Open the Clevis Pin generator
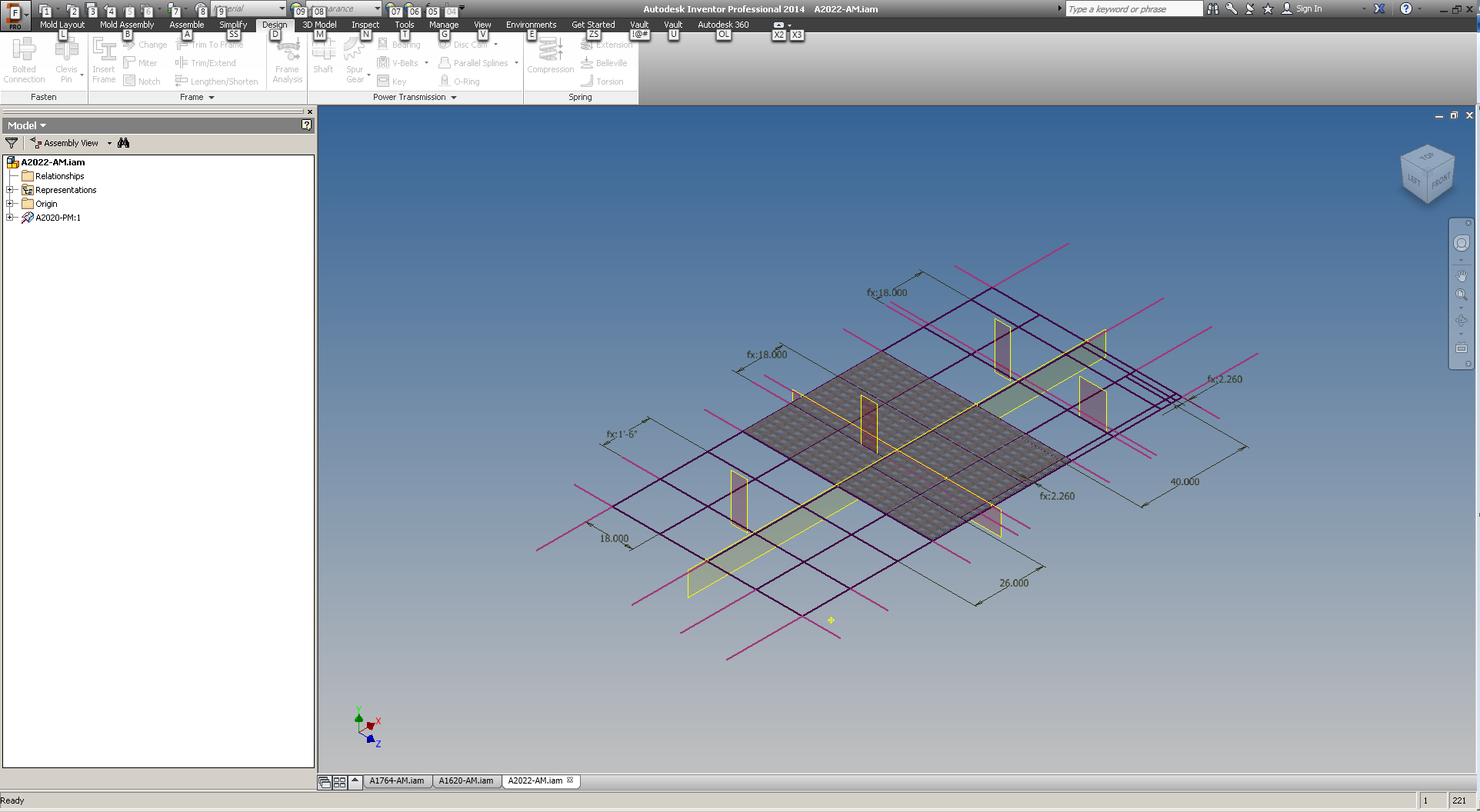Screen dimensions: 1480x812 [x=68, y=58]
